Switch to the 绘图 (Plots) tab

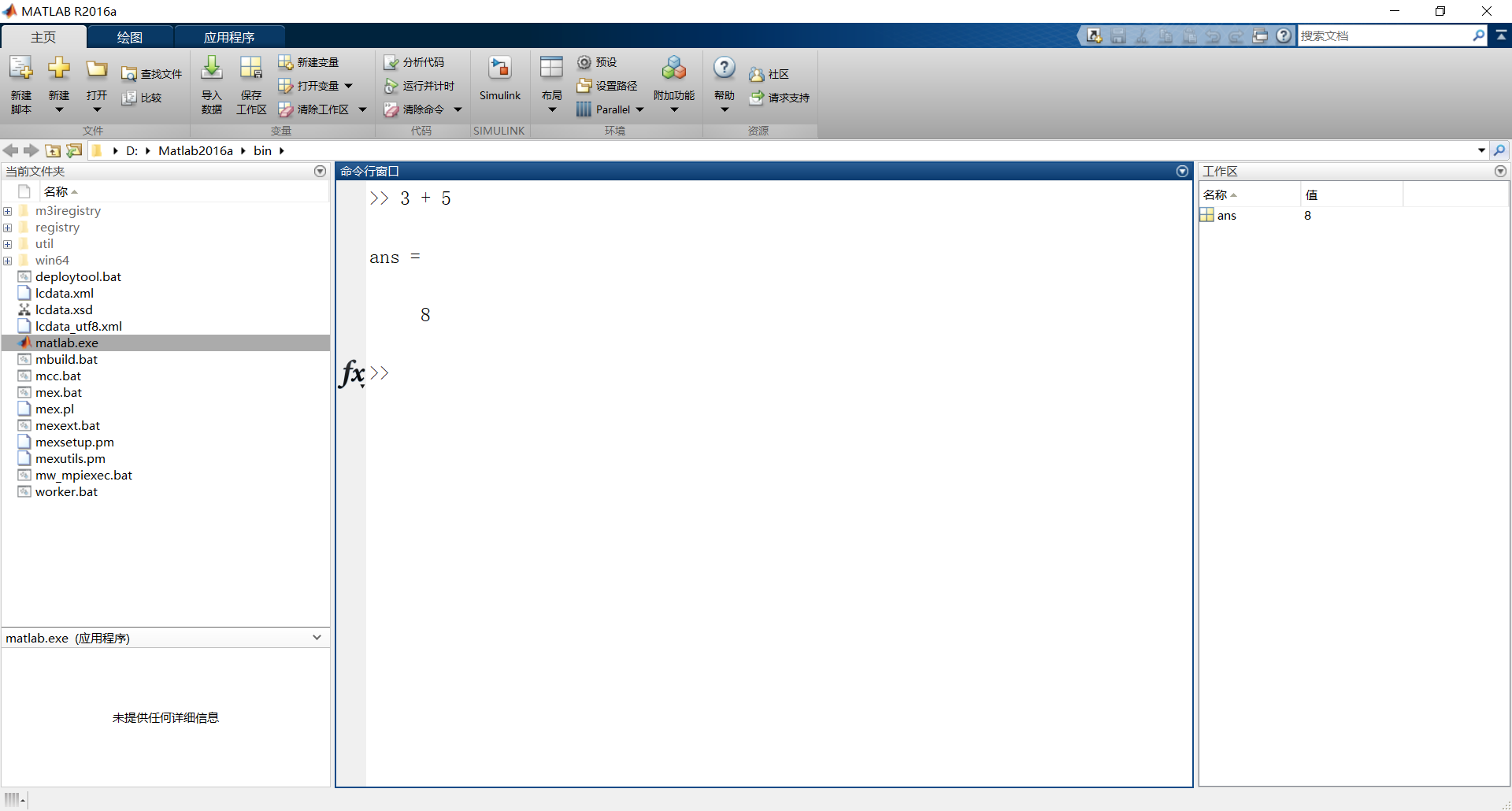pyautogui.click(x=130, y=37)
